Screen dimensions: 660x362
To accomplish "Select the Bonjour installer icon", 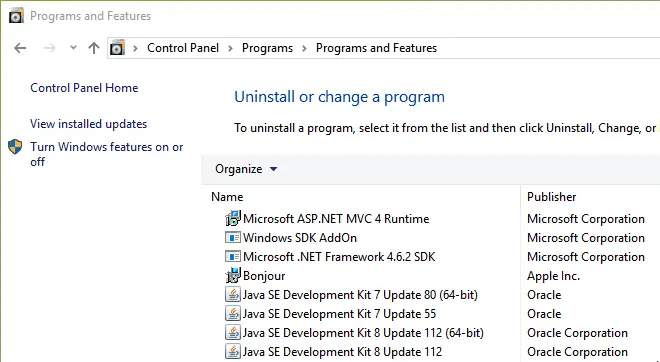I will (233, 276).
